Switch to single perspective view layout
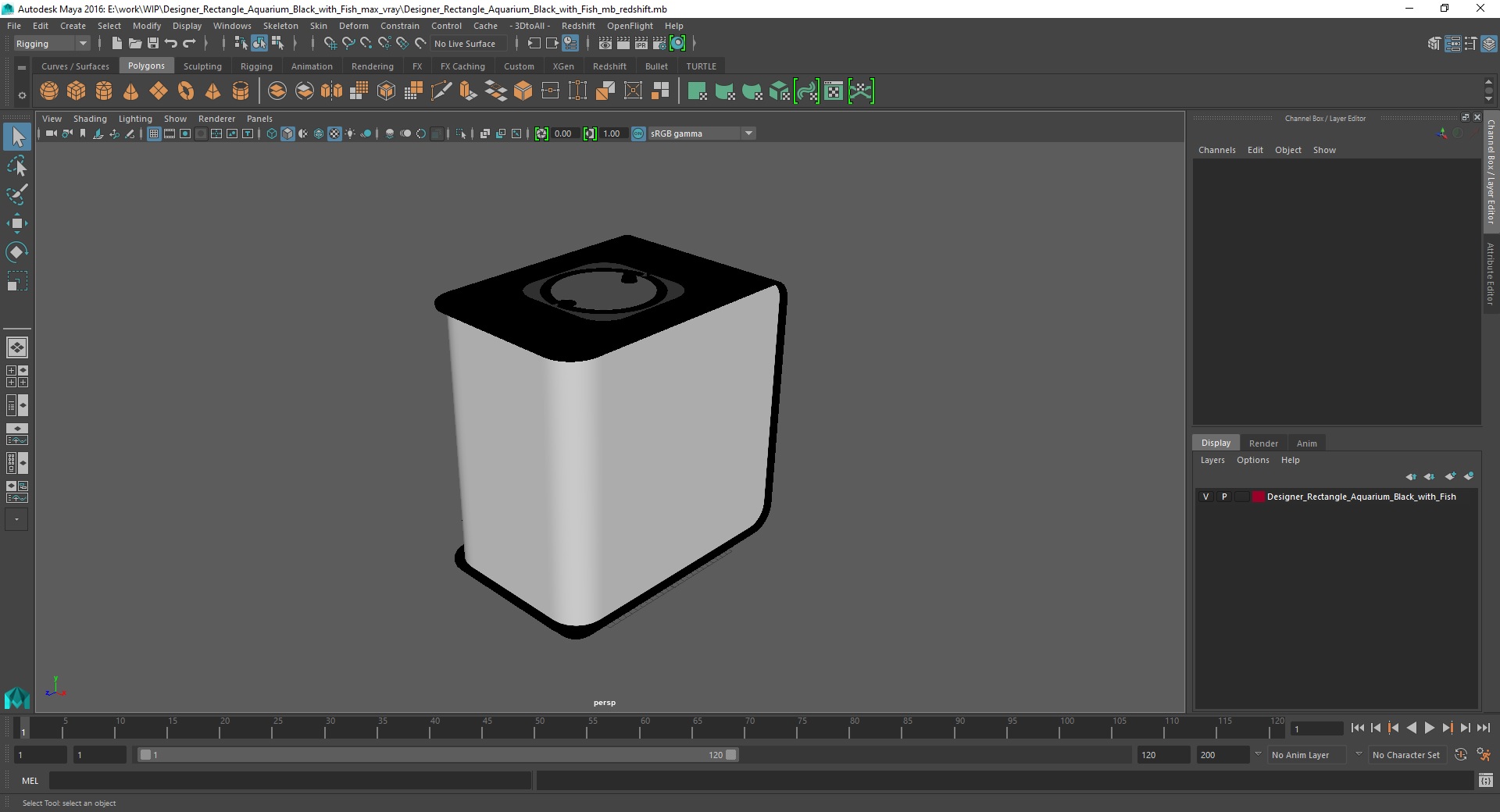The height and width of the screenshot is (812, 1500). tap(17, 347)
